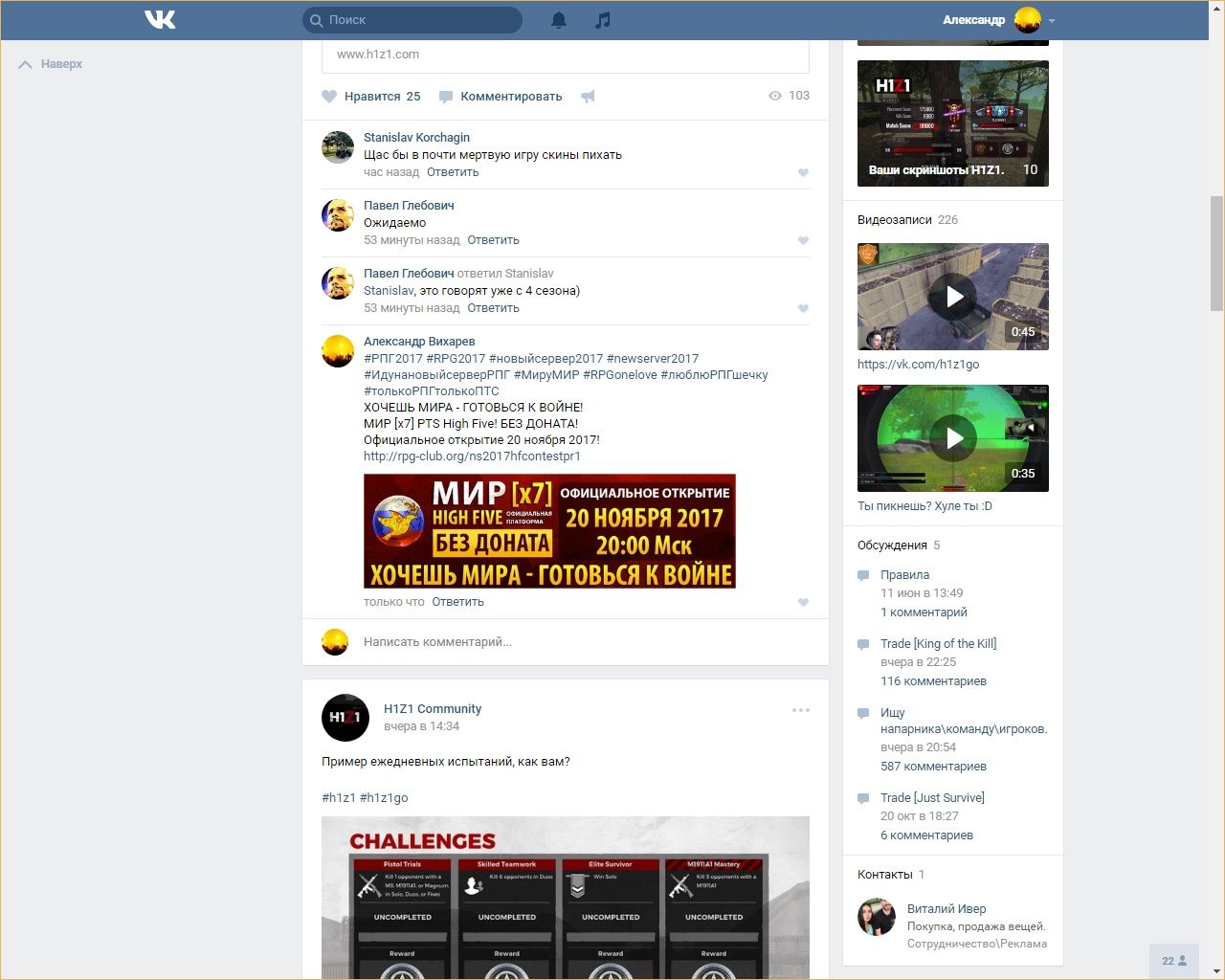Like Александр Вихарев's comment heart
Screen dimensions: 1225x980
(803, 603)
